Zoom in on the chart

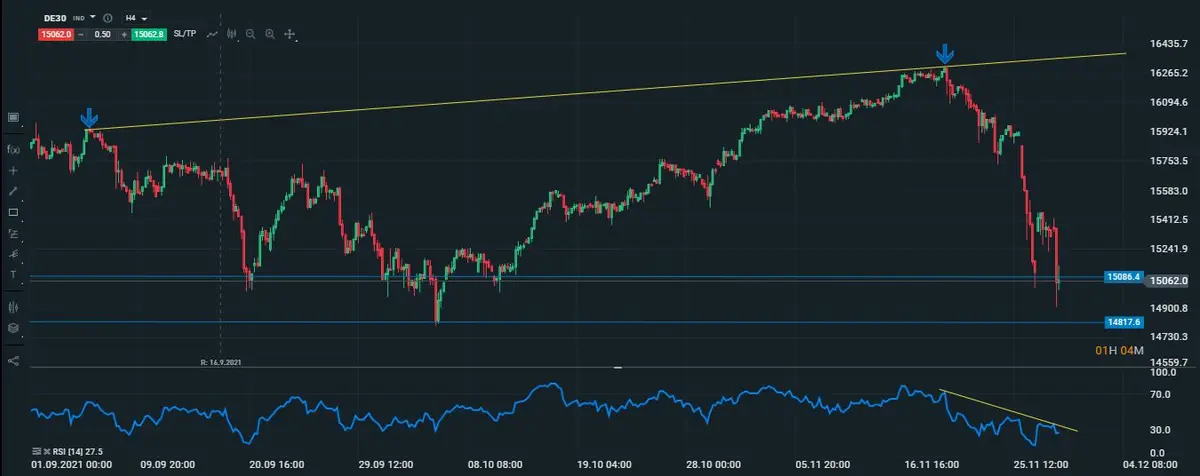click(x=270, y=34)
